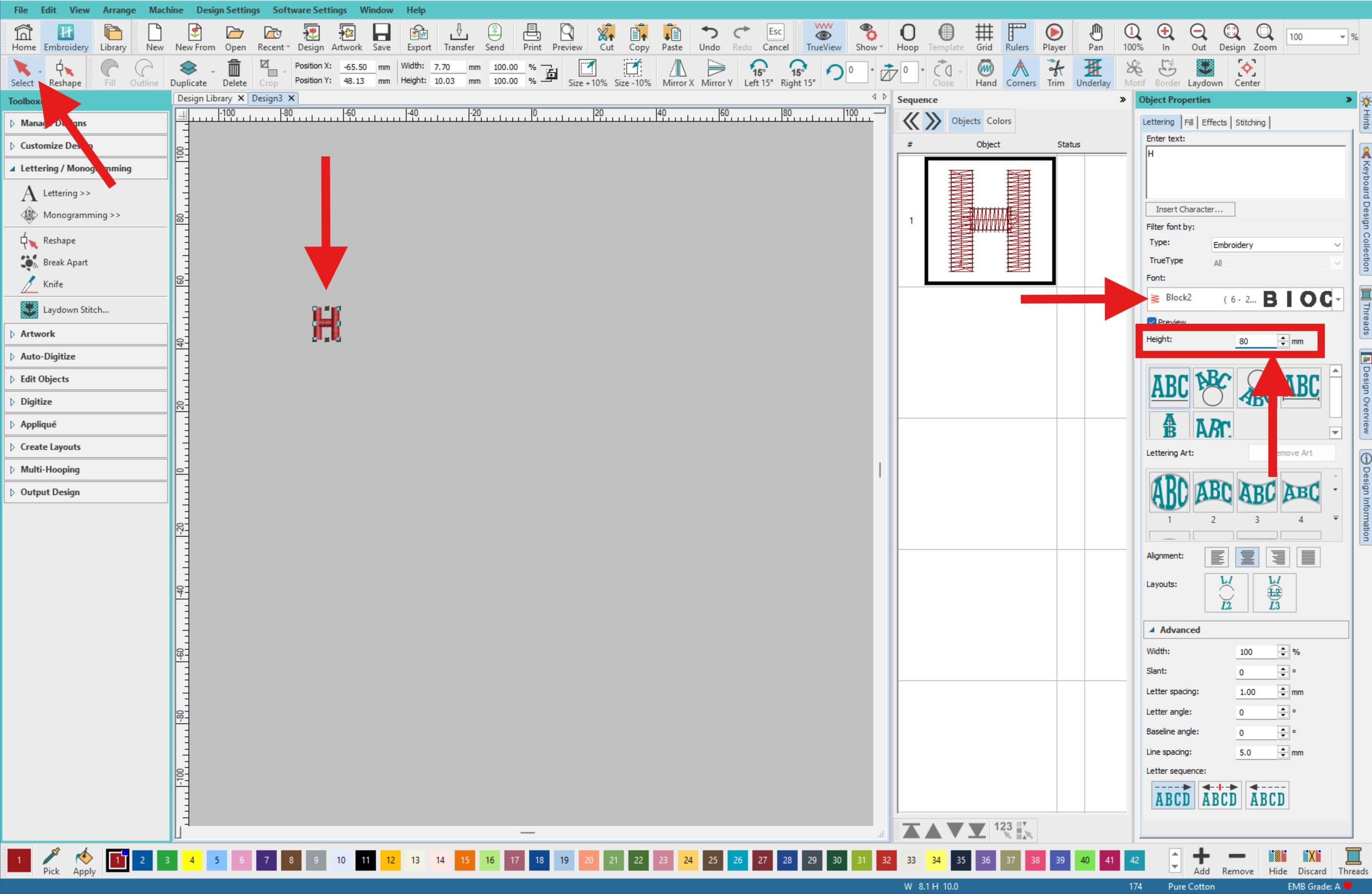Open the File menu
Screen dimensions: 1372x894
click(x=21, y=10)
